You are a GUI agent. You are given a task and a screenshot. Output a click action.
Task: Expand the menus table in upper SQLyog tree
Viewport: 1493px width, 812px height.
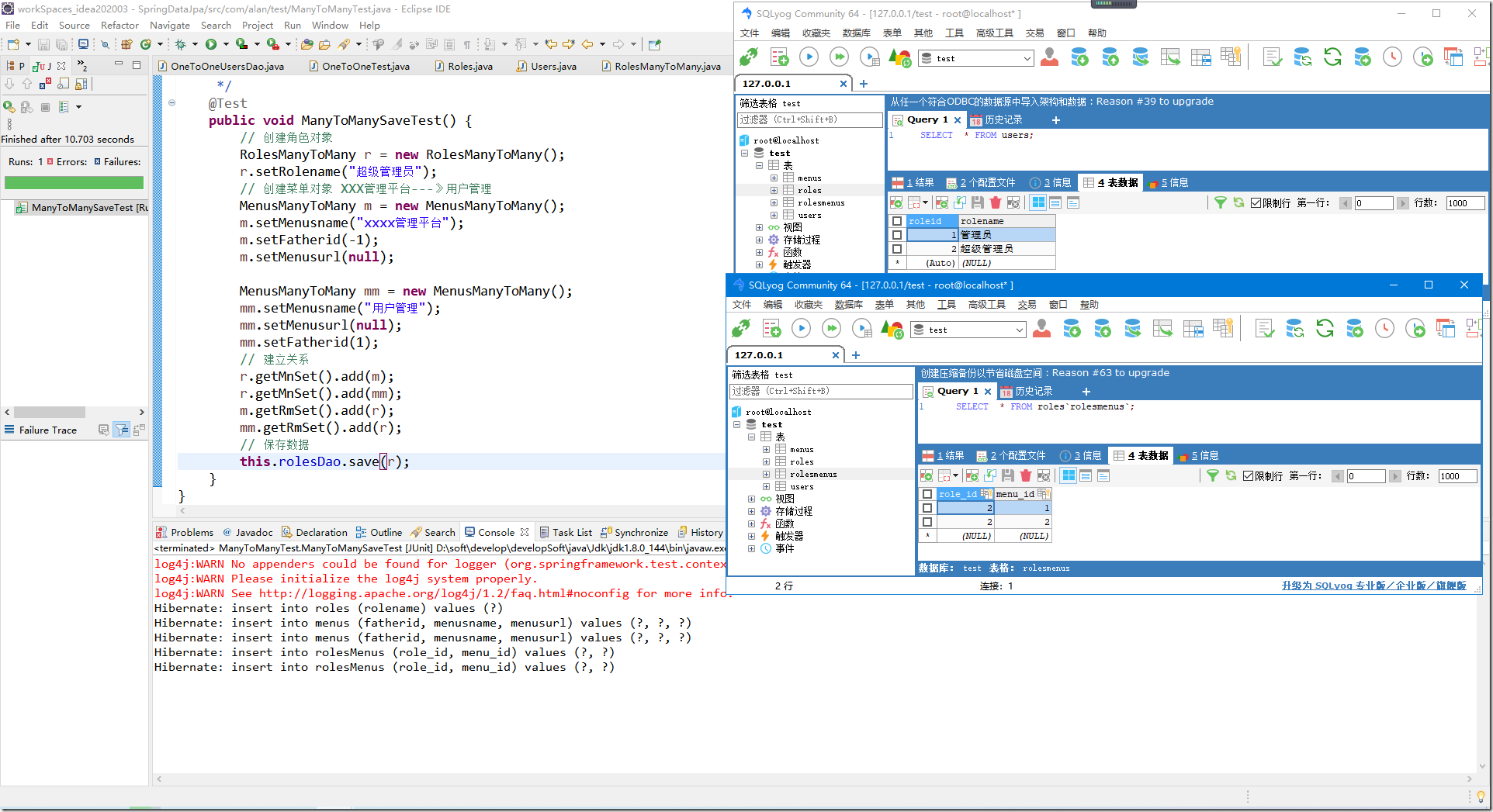(774, 178)
